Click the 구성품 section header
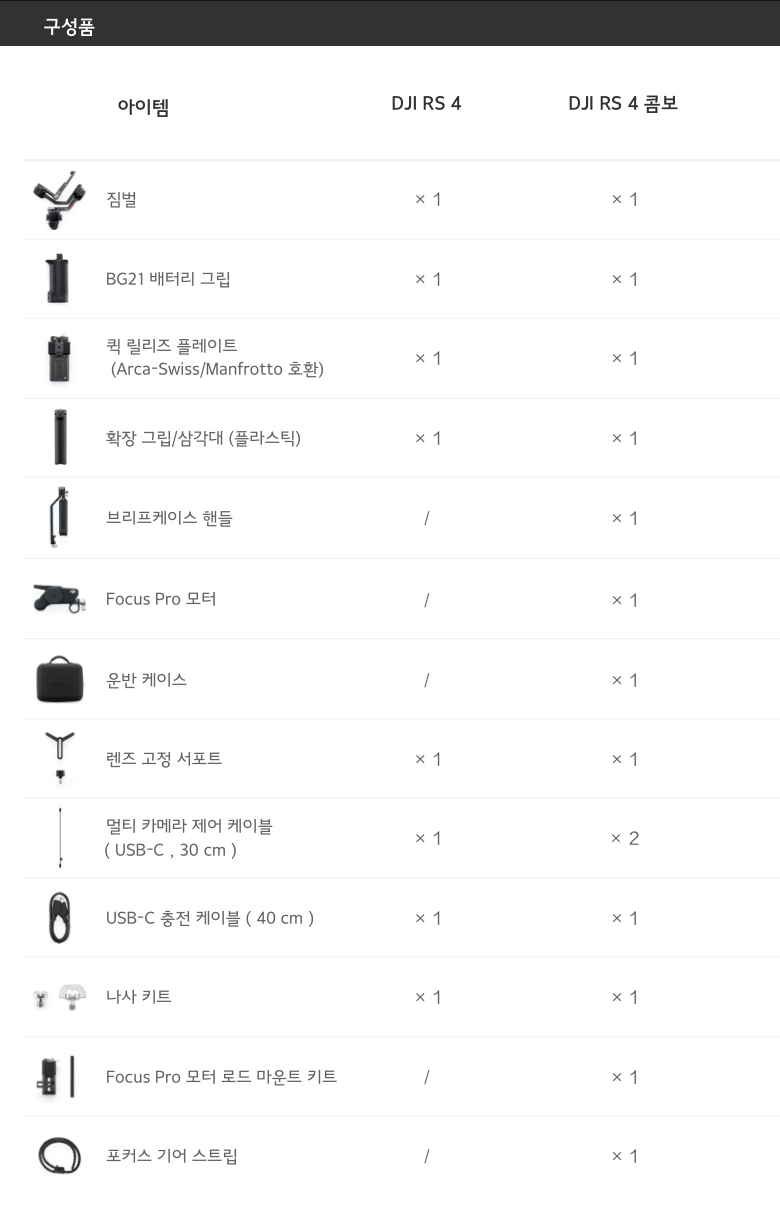This screenshot has height=1218, width=780. click(69, 27)
